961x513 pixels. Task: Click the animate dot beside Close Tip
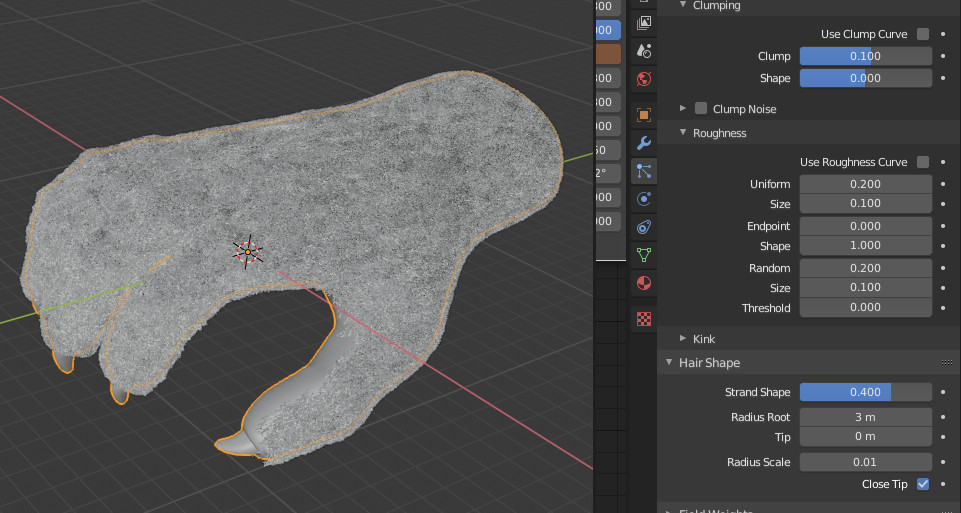point(943,484)
